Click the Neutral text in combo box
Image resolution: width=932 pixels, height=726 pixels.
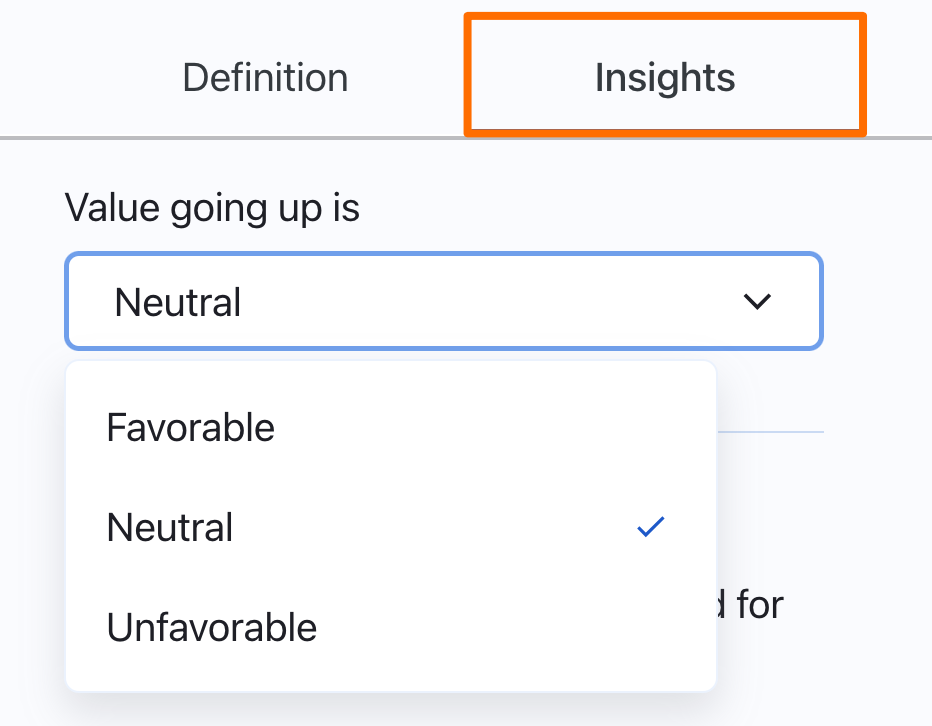(178, 302)
